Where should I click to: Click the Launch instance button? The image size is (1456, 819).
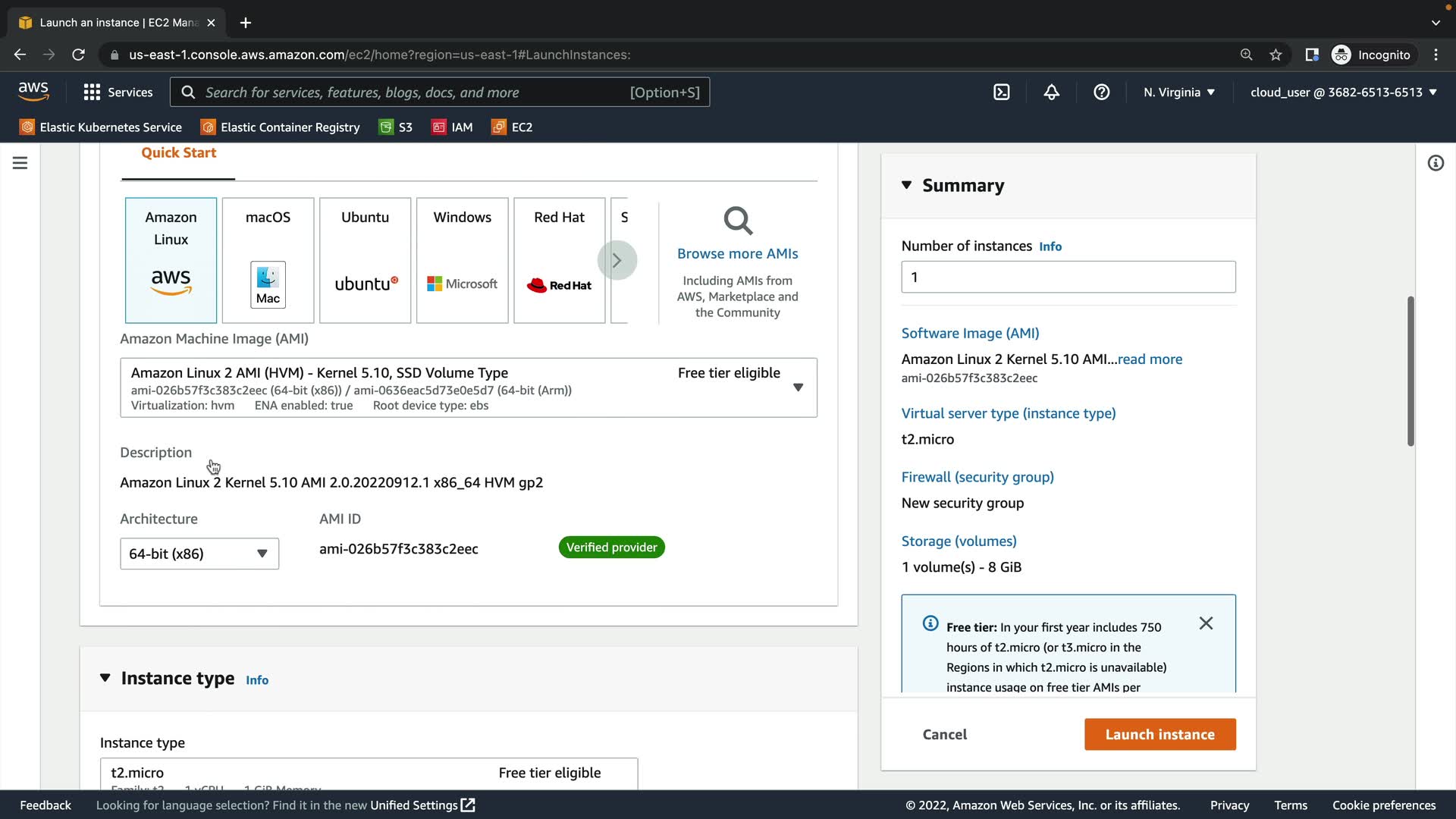point(1159,734)
